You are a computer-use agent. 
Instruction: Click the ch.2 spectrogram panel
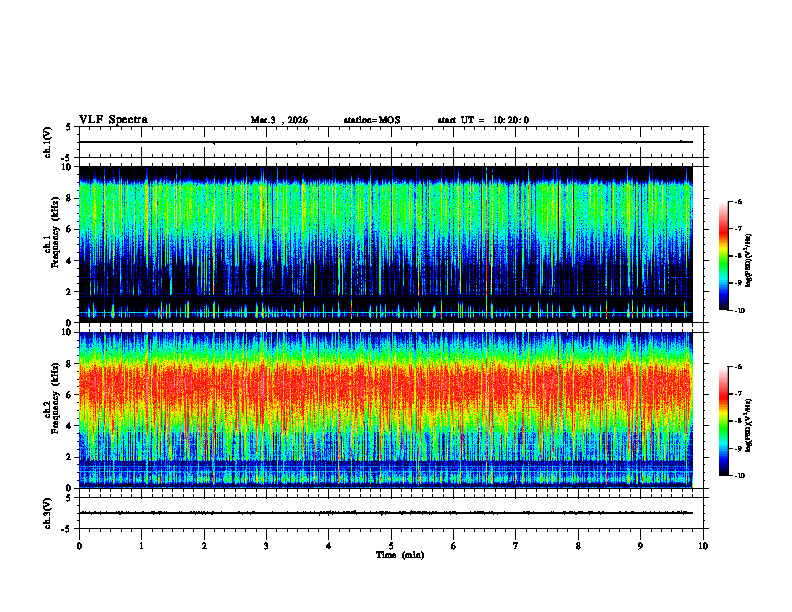point(386,410)
